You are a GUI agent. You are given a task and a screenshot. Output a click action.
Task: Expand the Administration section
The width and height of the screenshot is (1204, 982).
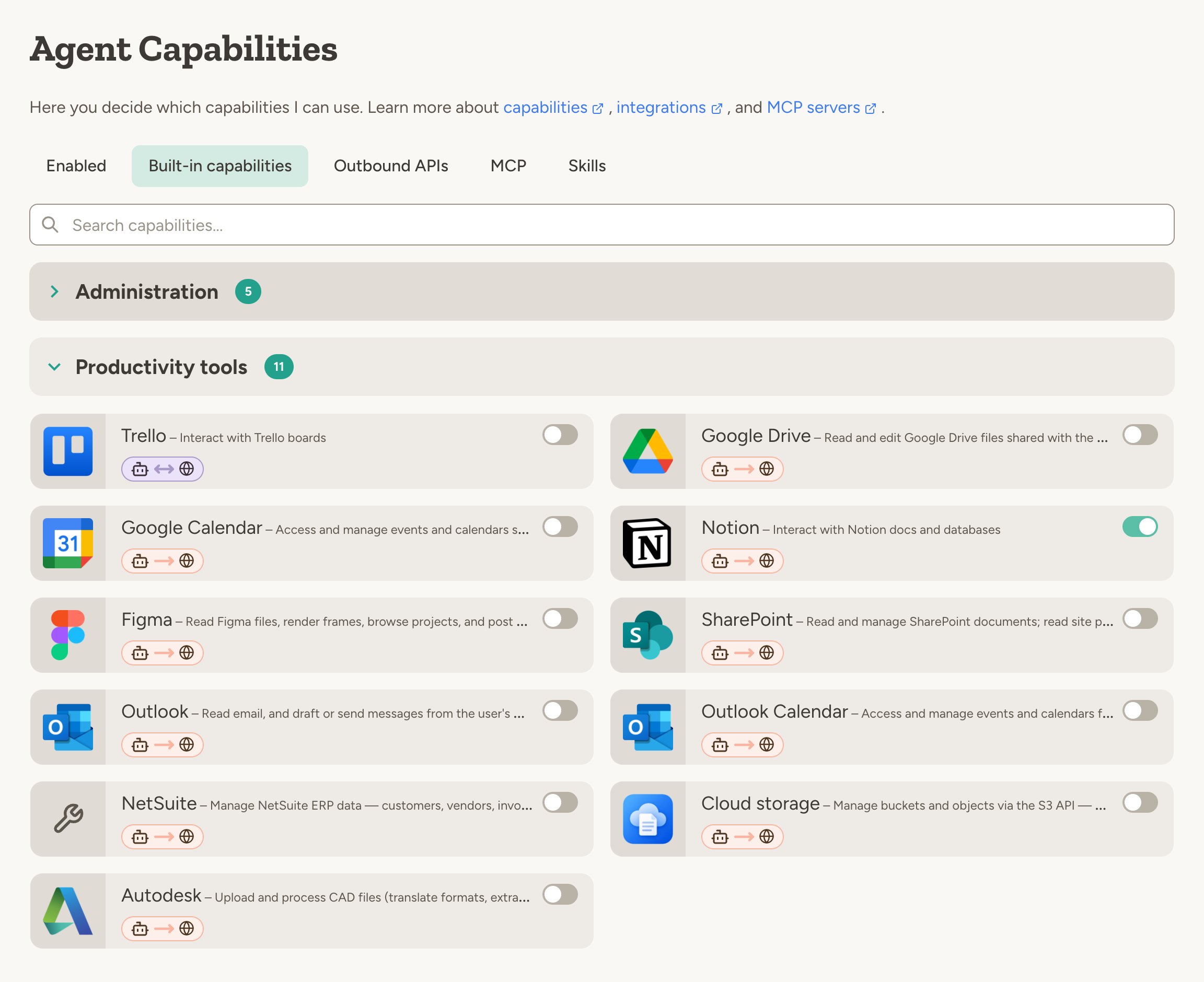601,291
